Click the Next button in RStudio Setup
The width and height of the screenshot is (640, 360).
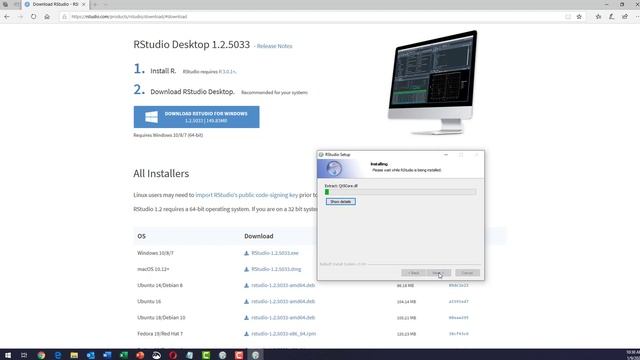click(438, 273)
